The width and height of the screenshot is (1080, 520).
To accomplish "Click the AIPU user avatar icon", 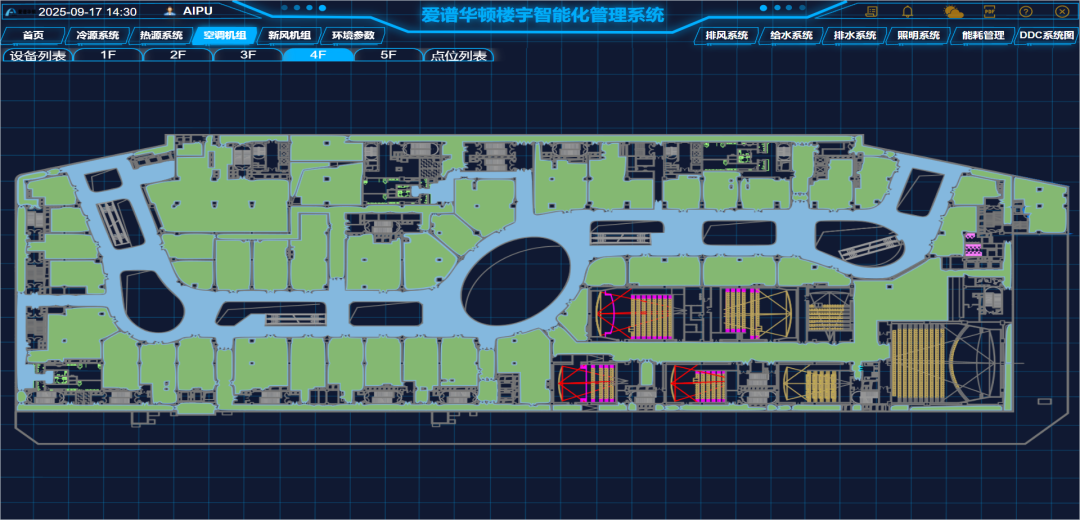I will tap(170, 11).
